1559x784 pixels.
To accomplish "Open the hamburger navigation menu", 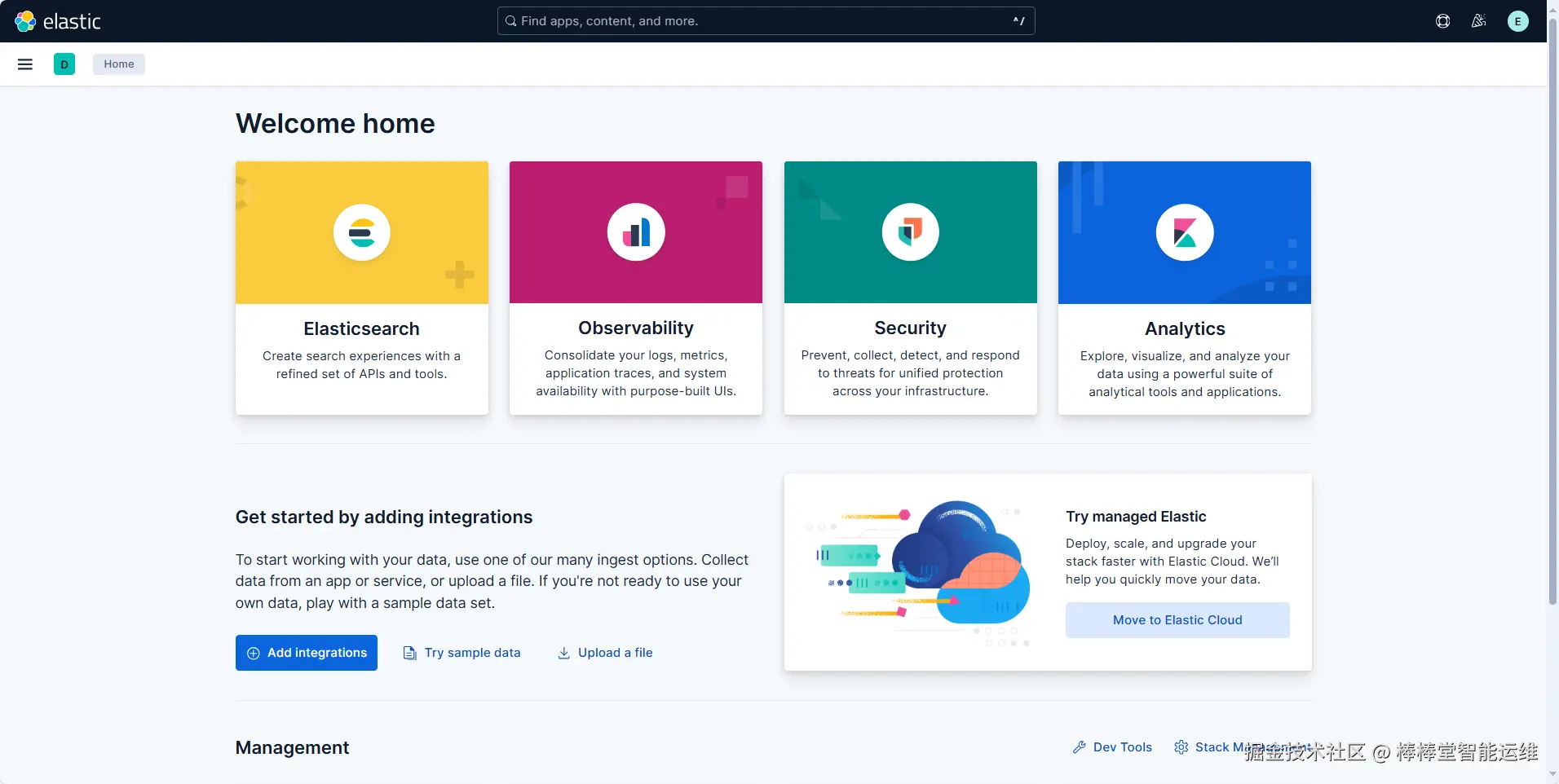I will click(x=25, y=64).
